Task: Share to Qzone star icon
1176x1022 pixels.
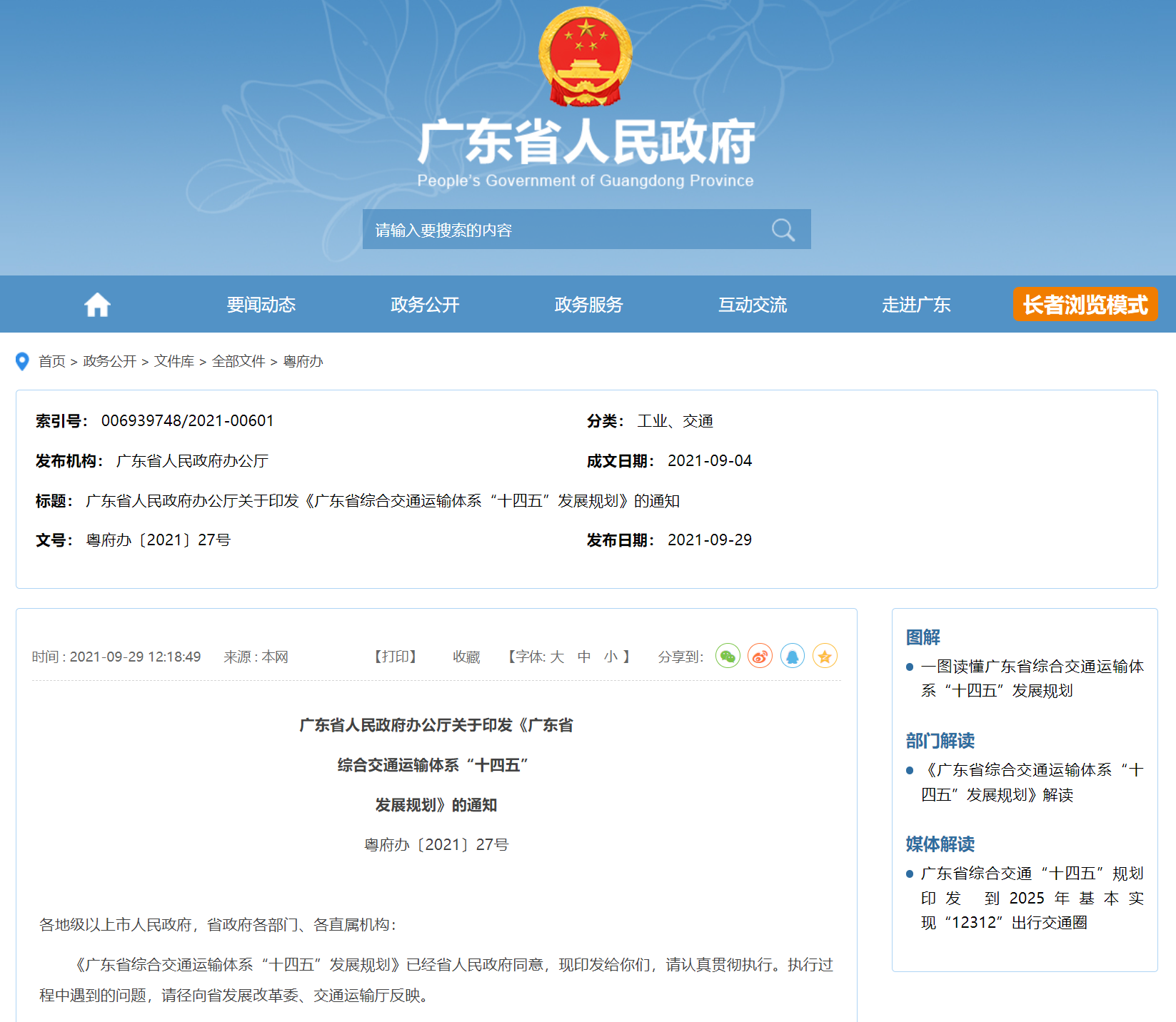Action: [x=824, y=656]
